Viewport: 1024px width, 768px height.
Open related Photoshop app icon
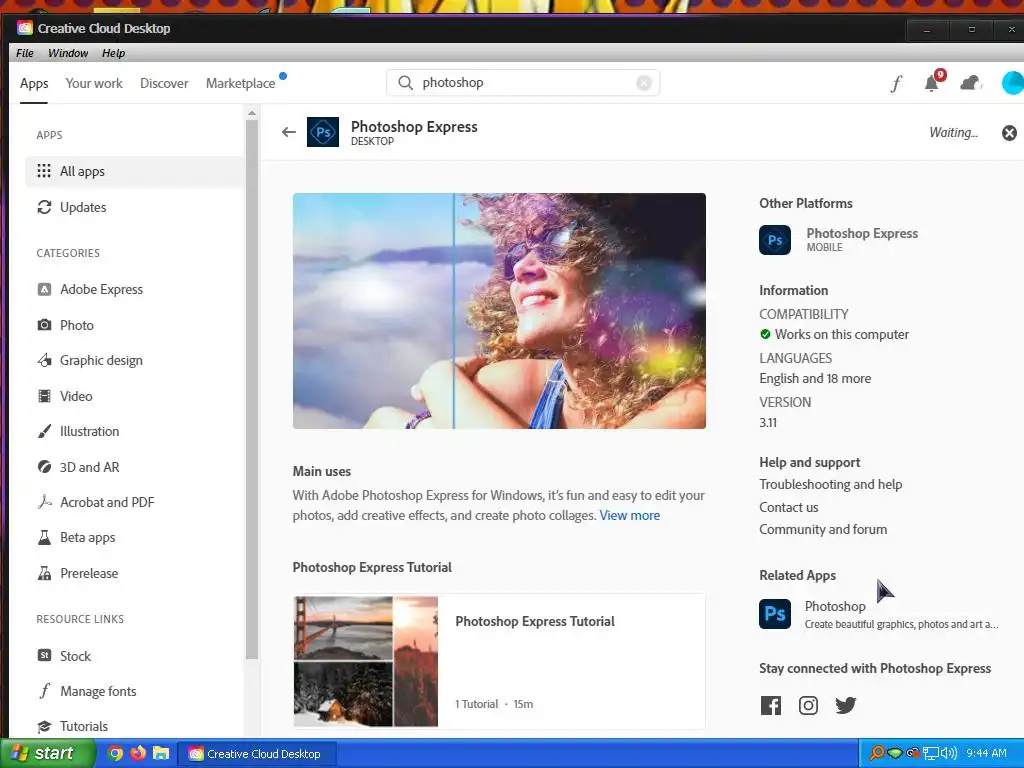coord(775,614)
